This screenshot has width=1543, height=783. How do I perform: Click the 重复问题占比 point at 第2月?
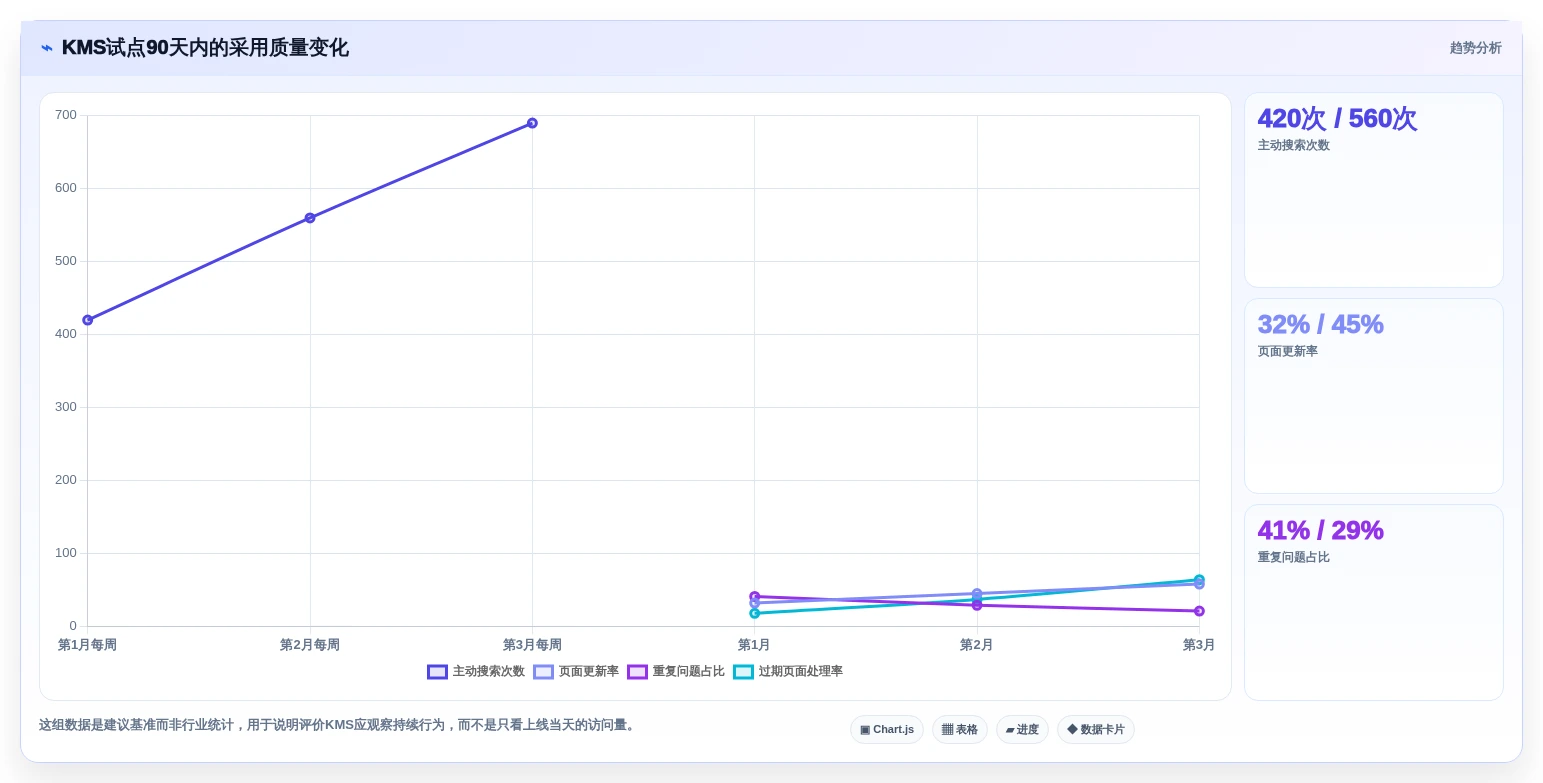coord(977,605)
